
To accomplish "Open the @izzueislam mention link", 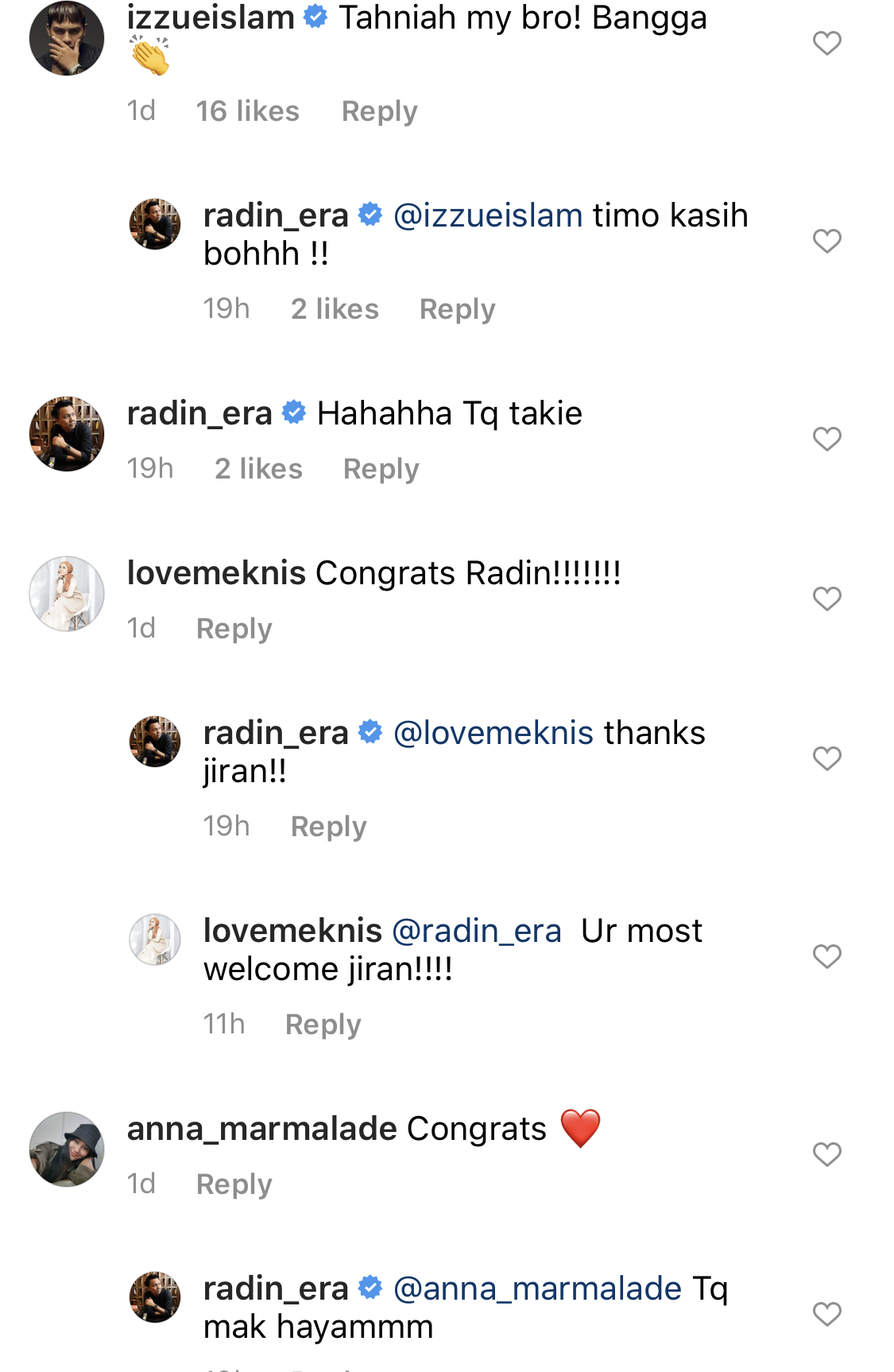I will click(x=488, y=215).
